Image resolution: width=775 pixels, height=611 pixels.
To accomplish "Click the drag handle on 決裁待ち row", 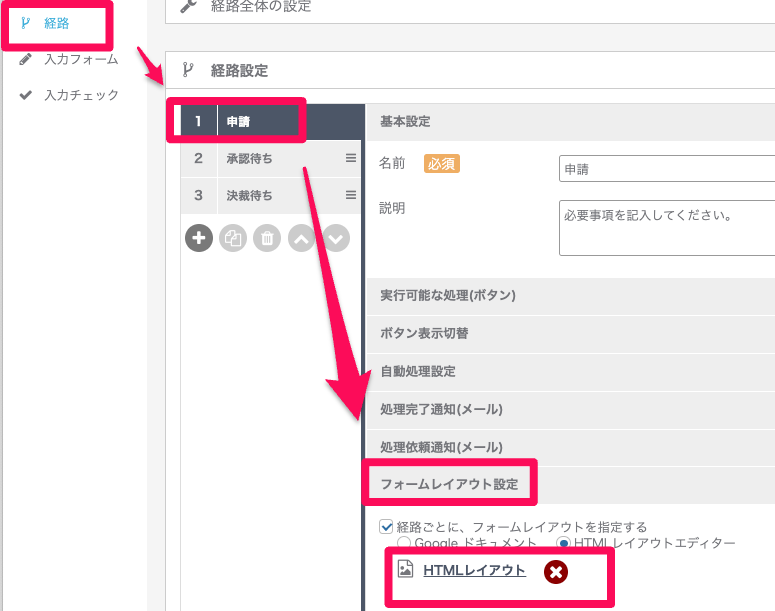I will pos(351,195).
